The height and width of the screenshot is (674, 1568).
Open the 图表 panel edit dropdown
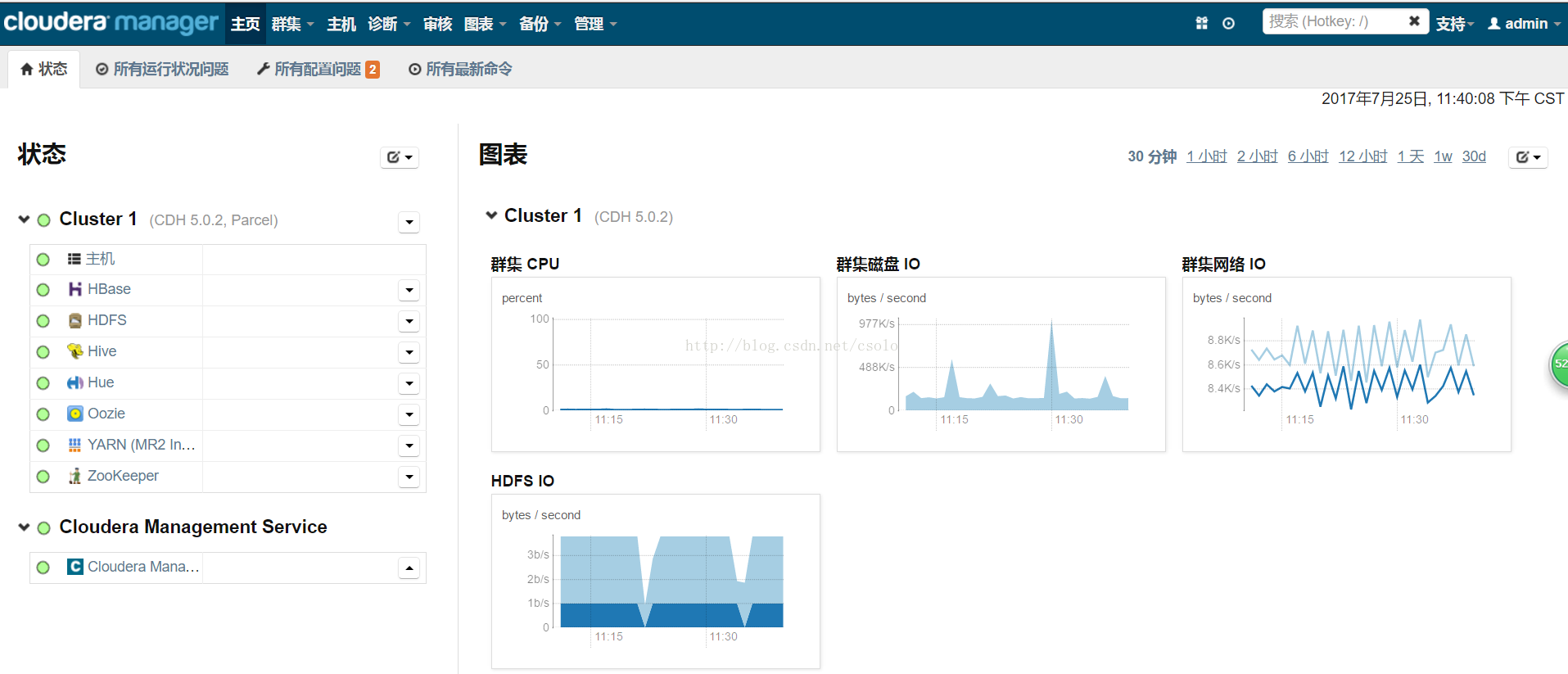(x=1528, y=157)
